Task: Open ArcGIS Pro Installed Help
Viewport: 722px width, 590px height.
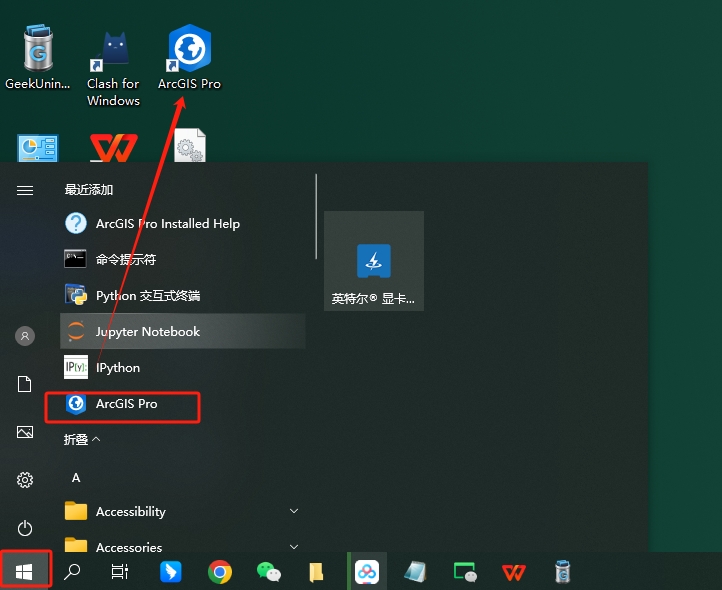Action: (x=183, y=223)
